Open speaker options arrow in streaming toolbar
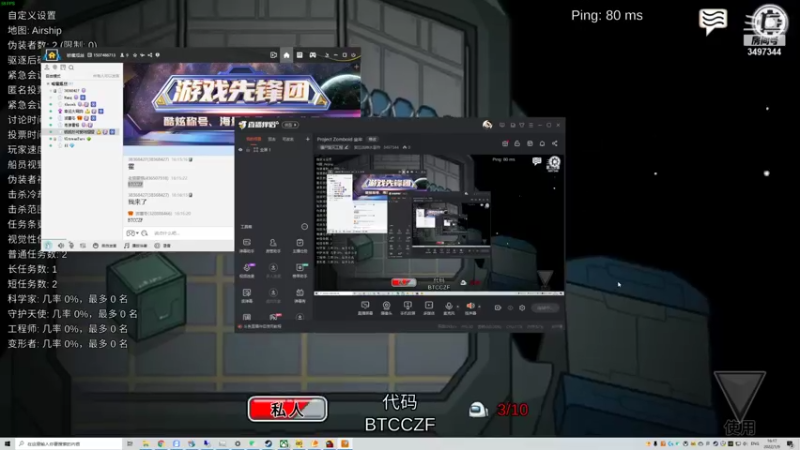 479,306
